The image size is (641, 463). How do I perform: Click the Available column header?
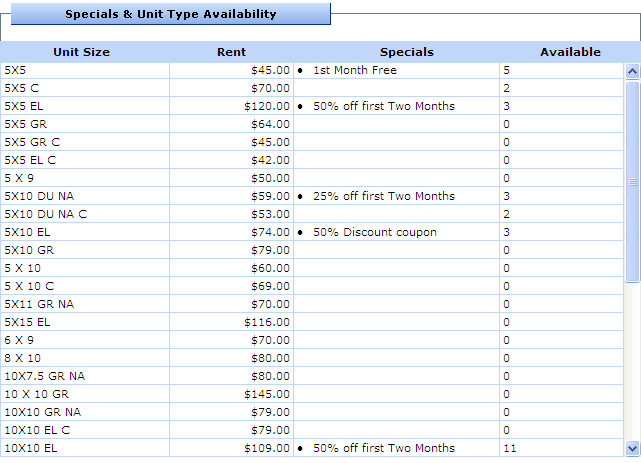point(570,52)
